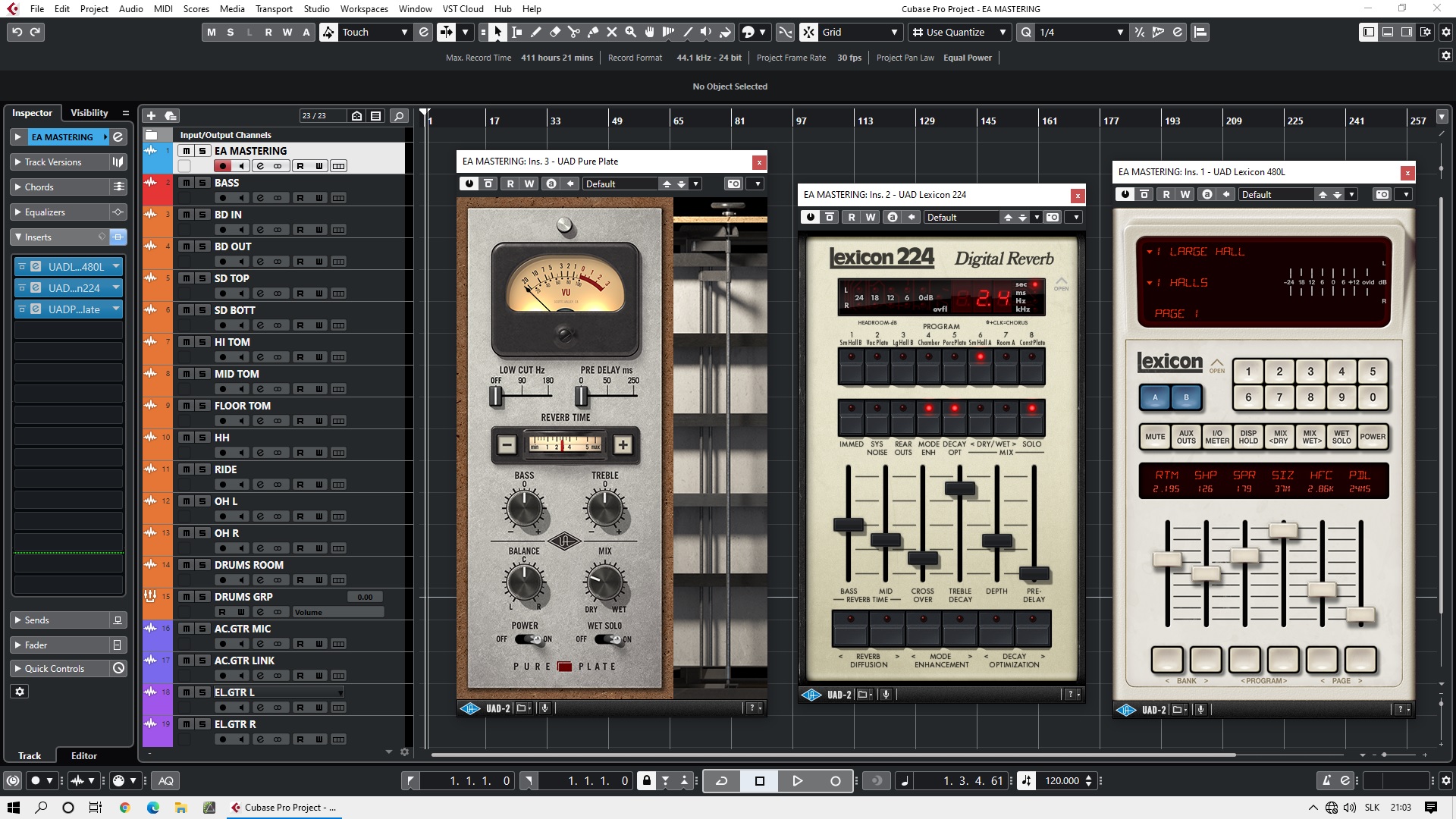Switch to the Editor tab

tap(83, 756)
